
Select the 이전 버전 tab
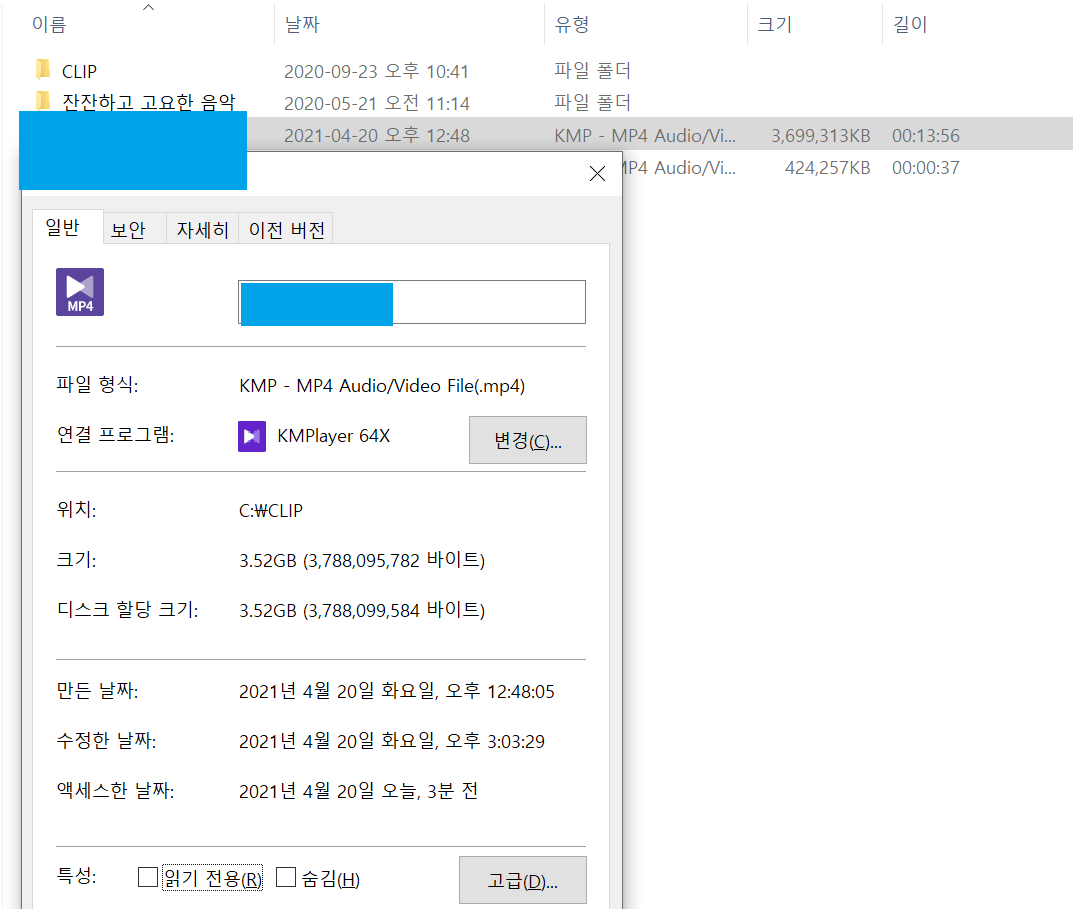287,230
